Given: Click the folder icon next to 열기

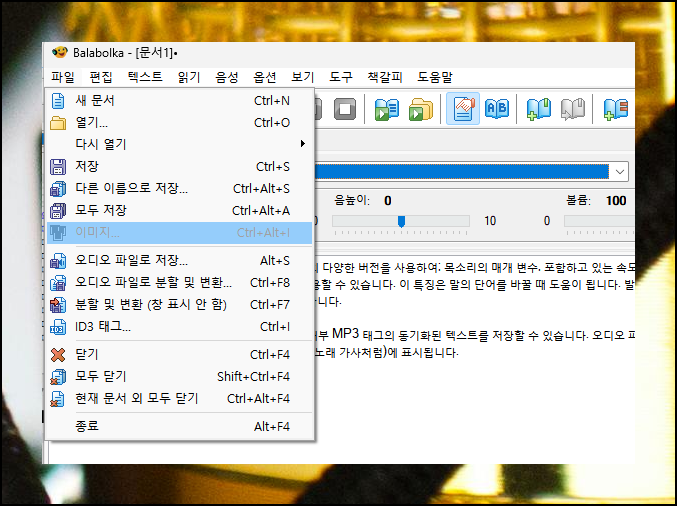Looking at the screenshot, I should [x=58, y=123].
